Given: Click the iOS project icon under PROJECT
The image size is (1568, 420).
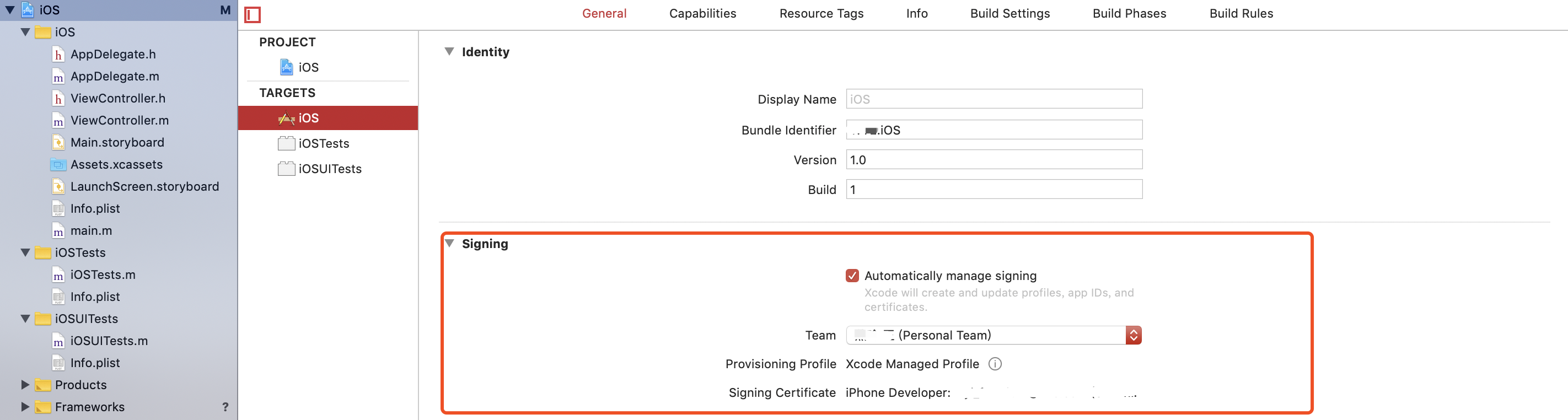Looking at the screenshot, I should [286, 67].
